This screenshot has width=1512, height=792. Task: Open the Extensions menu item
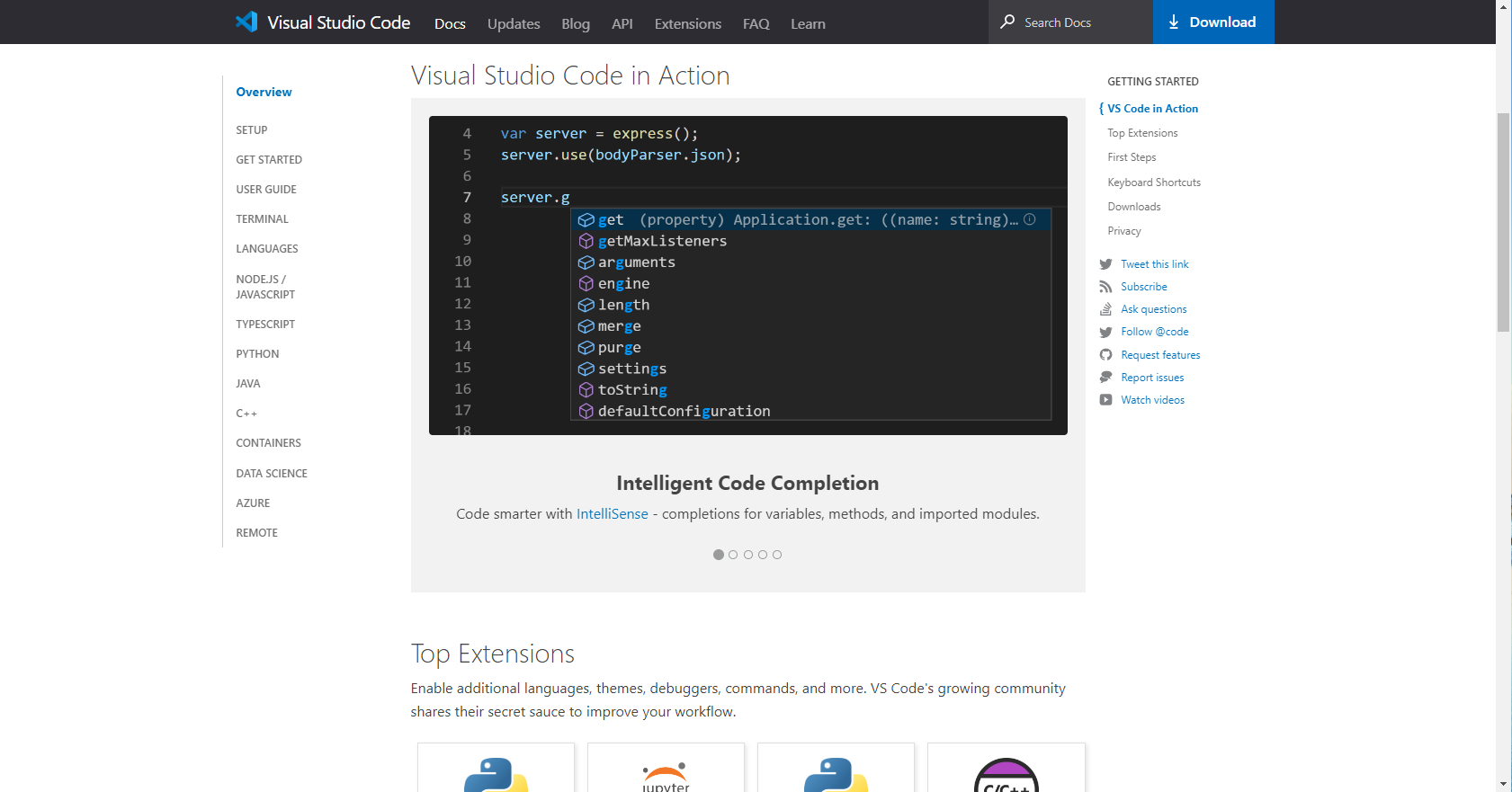pos(688,24)
